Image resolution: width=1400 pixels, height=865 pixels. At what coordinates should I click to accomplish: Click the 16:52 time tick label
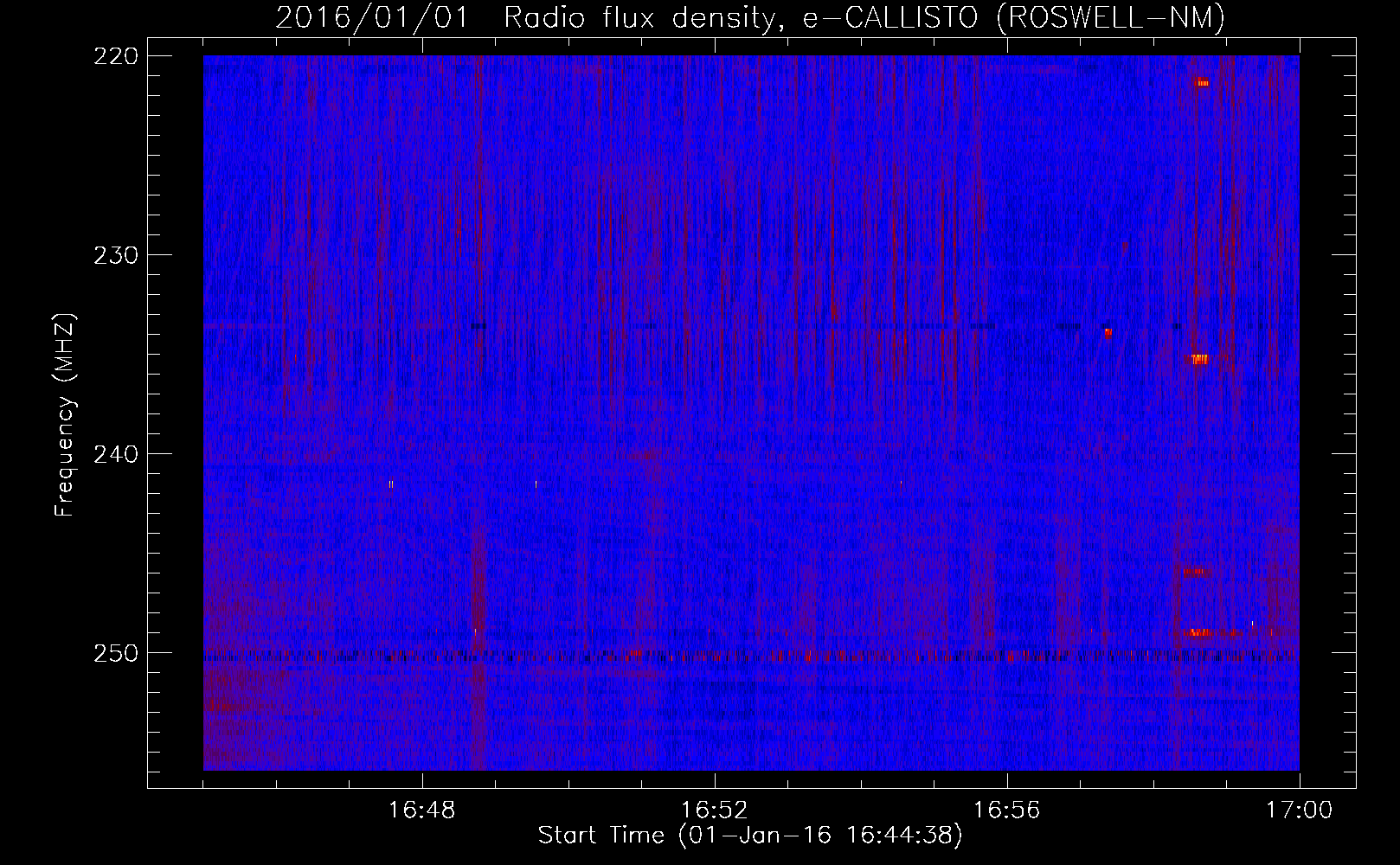click(x=714, y=811)
